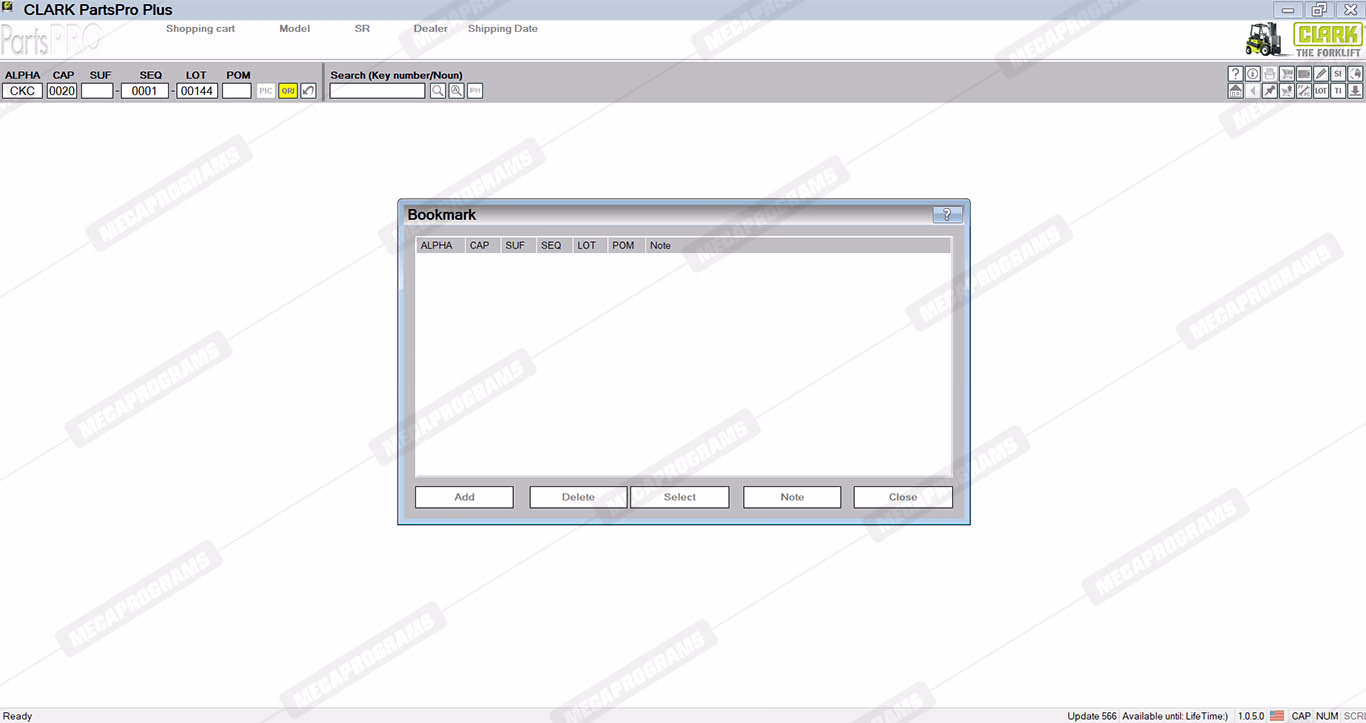Screen dimensions: 1366x723
Task: Click the LOT toolbar icon
Action: tap(1321, 91)
